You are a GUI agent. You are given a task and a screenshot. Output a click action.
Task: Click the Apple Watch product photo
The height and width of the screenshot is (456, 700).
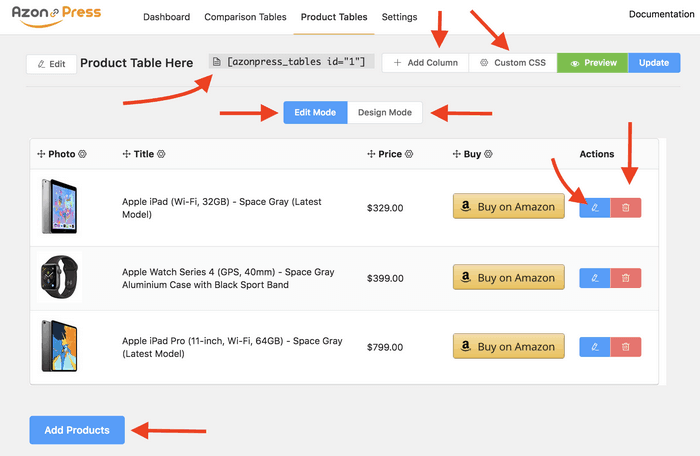tap(59, 277)
